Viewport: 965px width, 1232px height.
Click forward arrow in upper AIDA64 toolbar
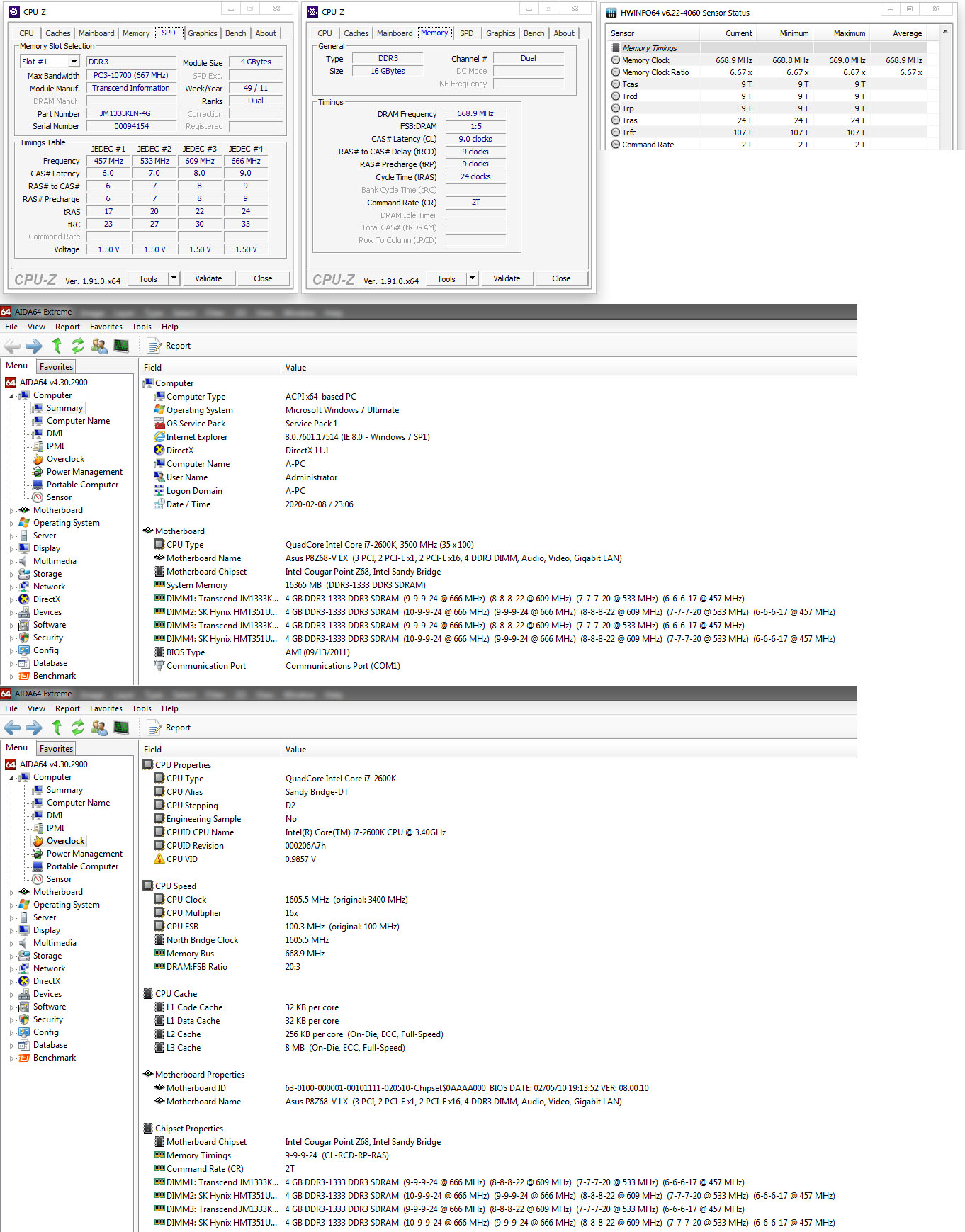33,346
